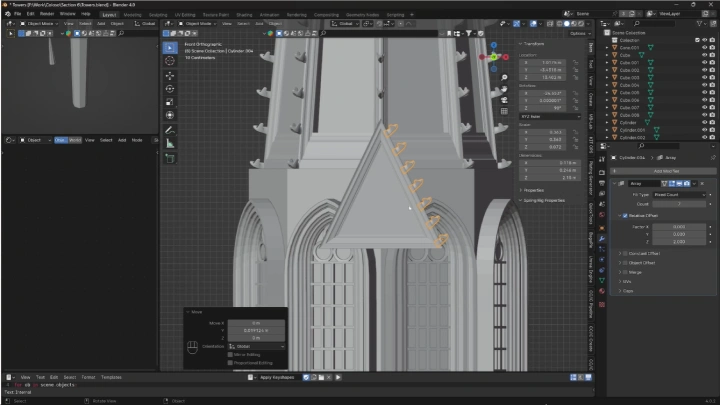720x405 pixels.
Task: Toggle Relative Offset checkbox
Action: 625,215
